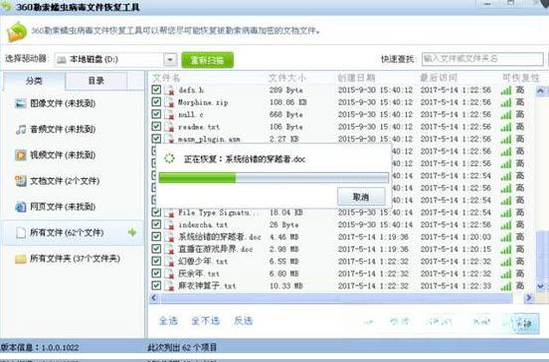Click horizontal scrollbar left arrow

[154, 298]
